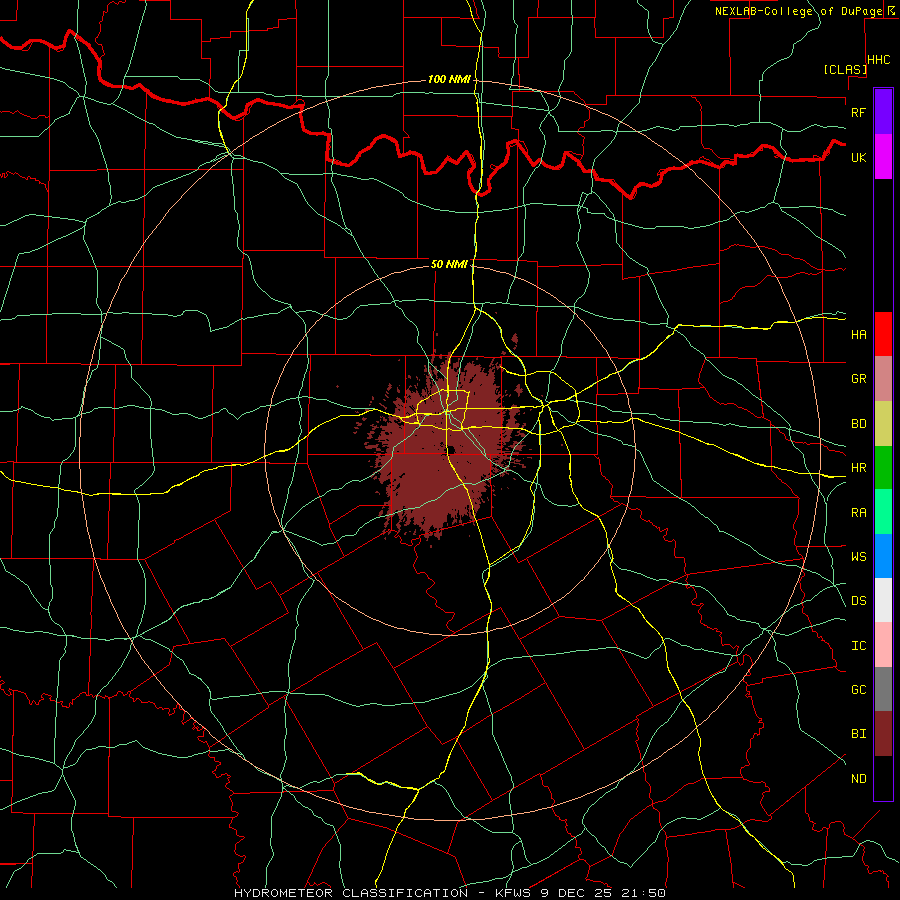The image size is (900, 900).
Task: Click the GR legend label
Action: tap(858, 379)
